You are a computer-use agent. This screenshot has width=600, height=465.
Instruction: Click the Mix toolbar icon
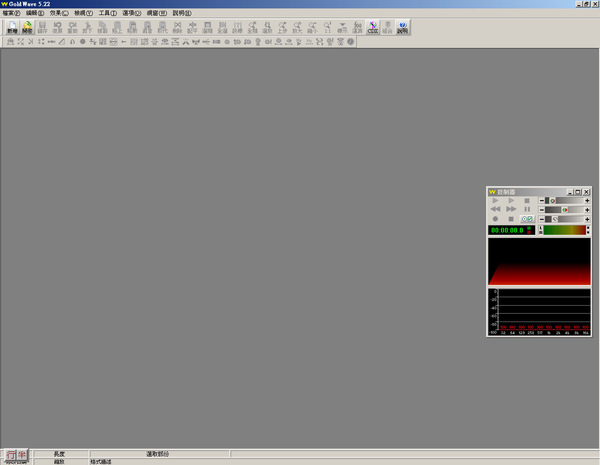(147, 27)
